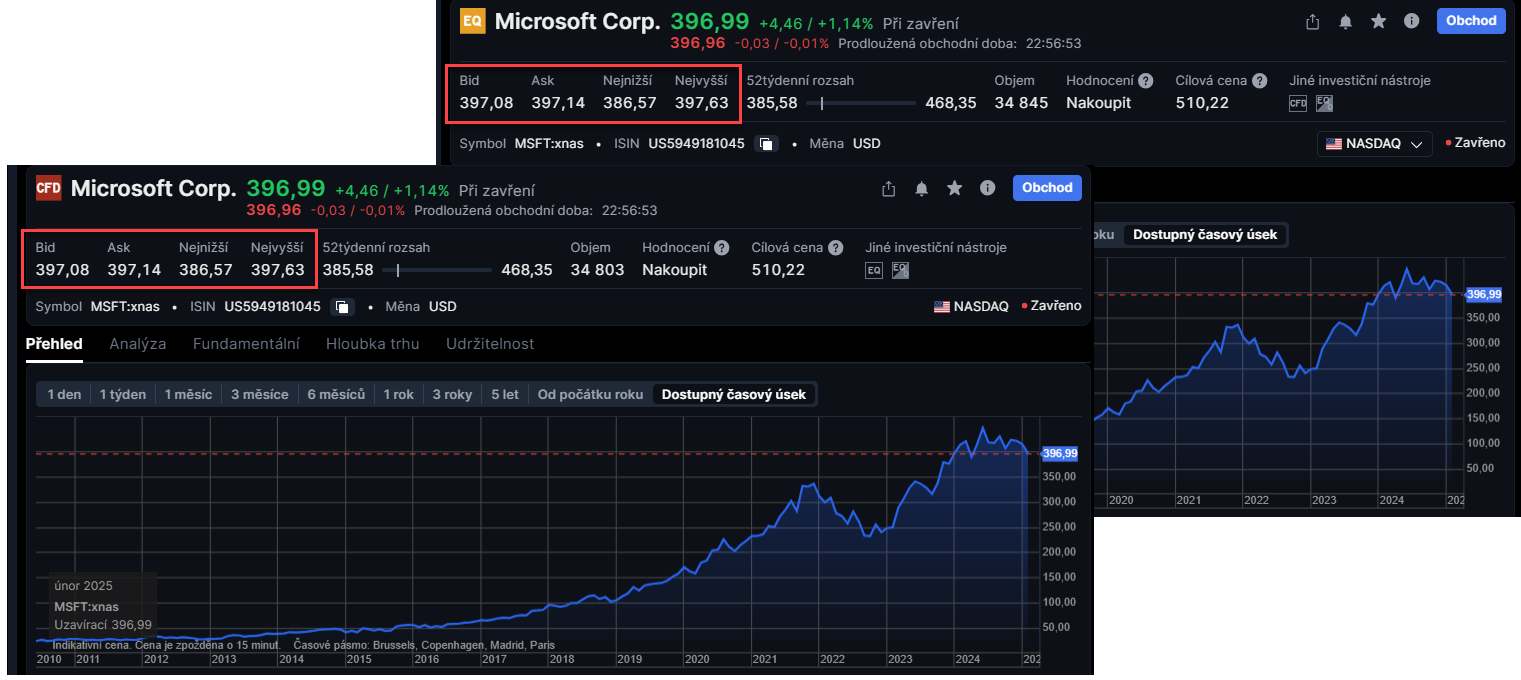The width and height of the screenshot is (1521, 680).
Task: Open the EQ option instrument icon in EQ window
Action: [x=1324, y=103]
